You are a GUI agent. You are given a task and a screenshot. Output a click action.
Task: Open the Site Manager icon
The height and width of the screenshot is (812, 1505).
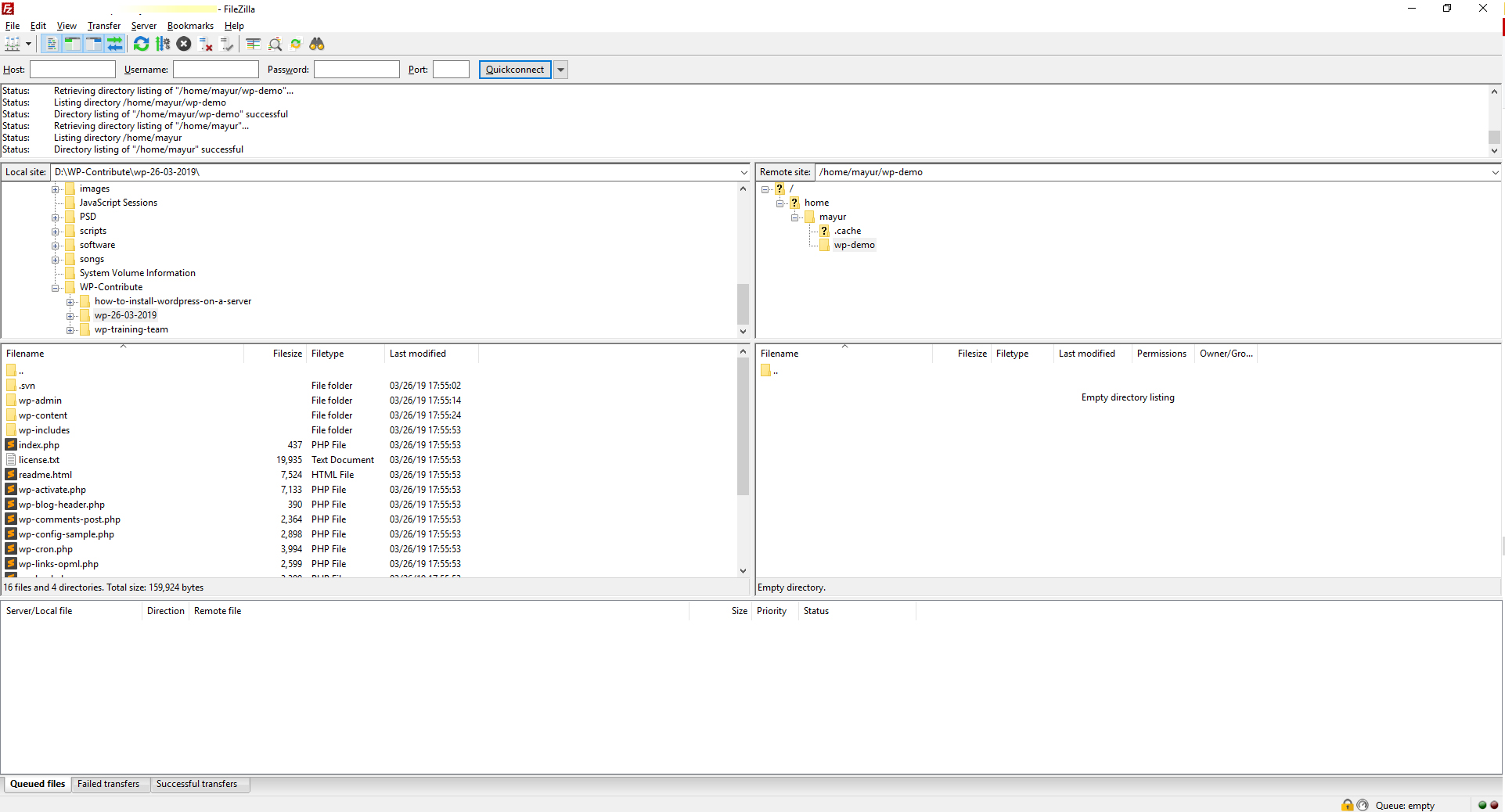(13, 44)
